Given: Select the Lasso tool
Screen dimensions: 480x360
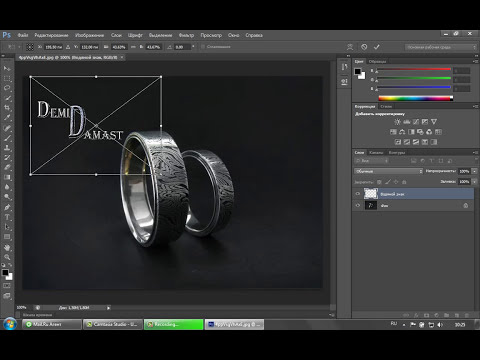Looking at the screenshot, I should click(7, 88).
